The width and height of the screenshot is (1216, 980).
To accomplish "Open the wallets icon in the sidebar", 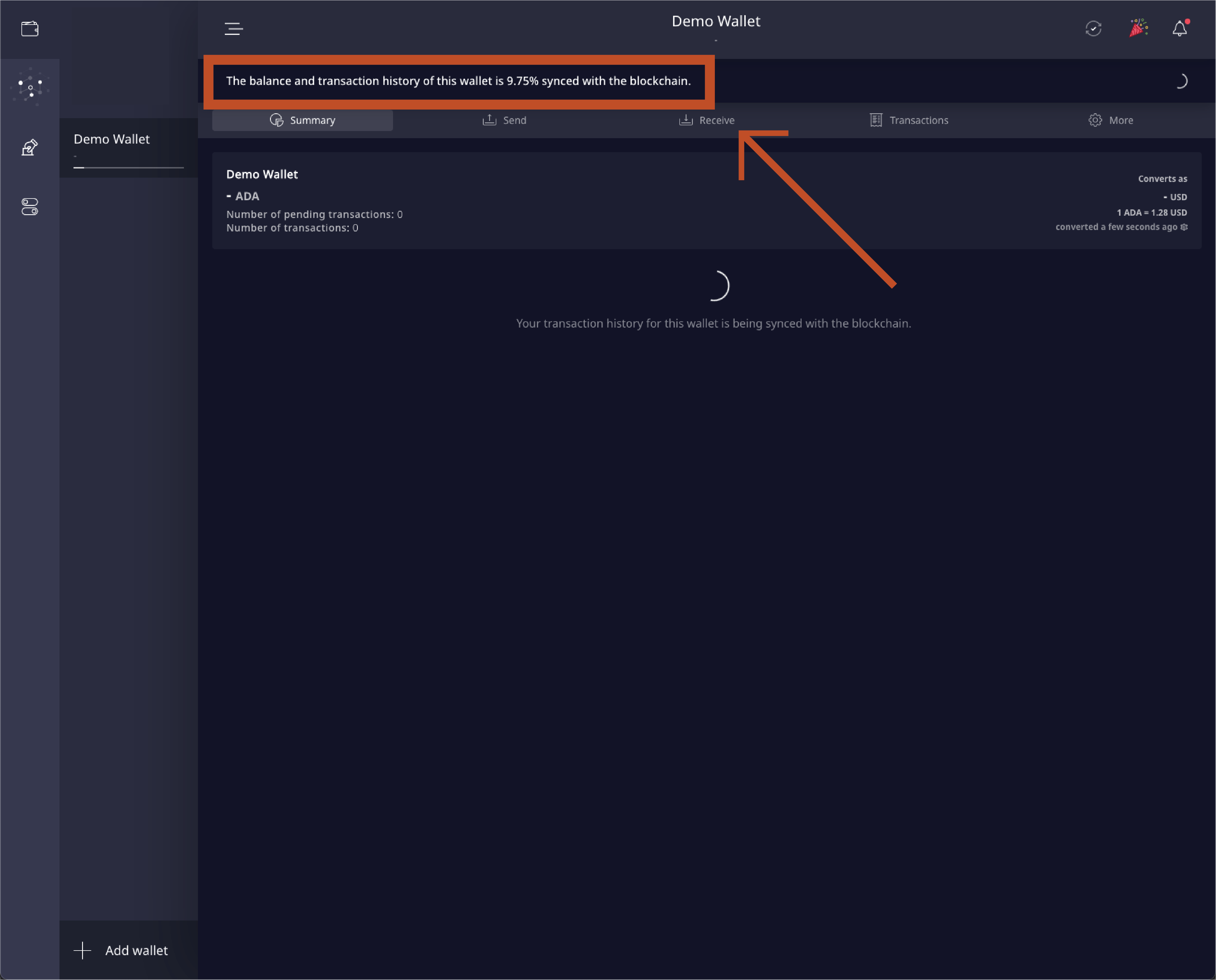I will (30, 29).
